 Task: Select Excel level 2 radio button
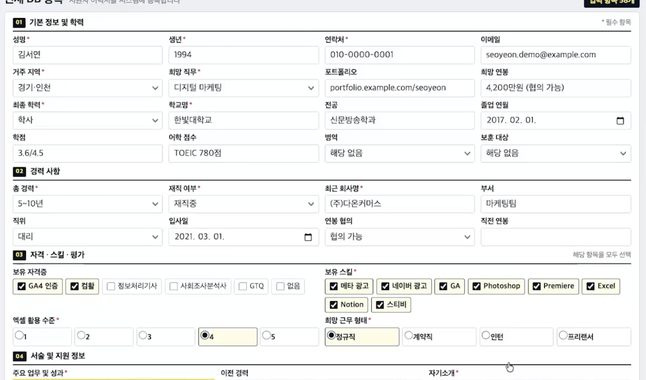click(81, 335)
